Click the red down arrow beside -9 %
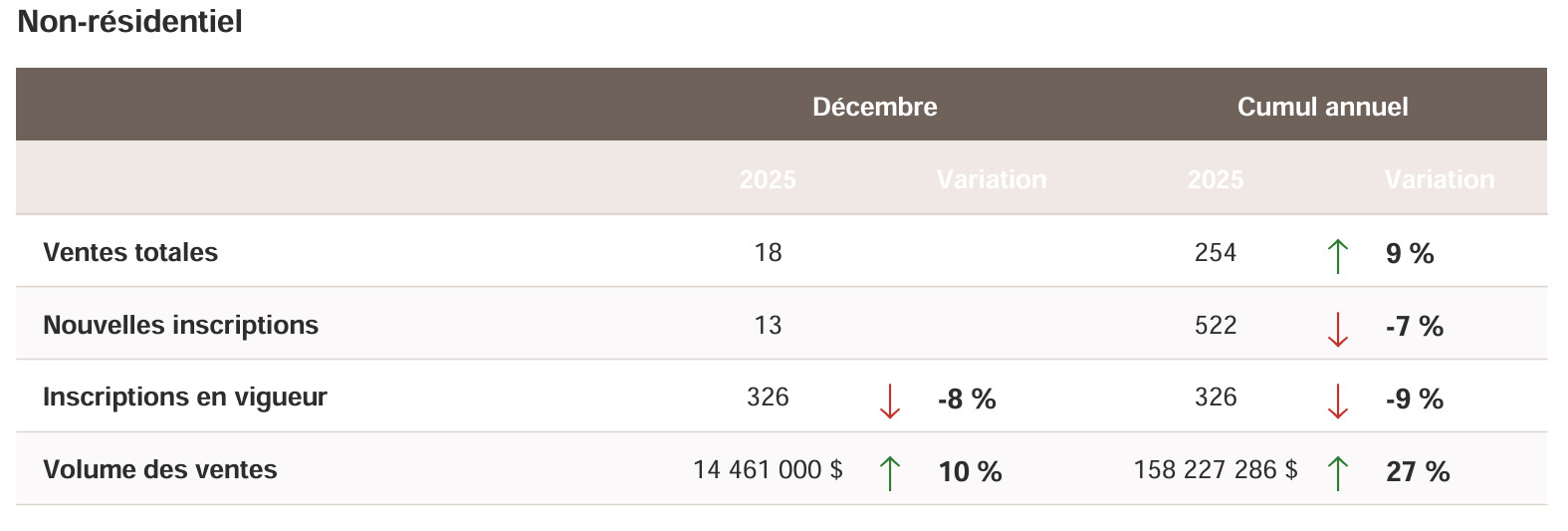This screenshot has height=531, width=1568. tap(1338, 400)
